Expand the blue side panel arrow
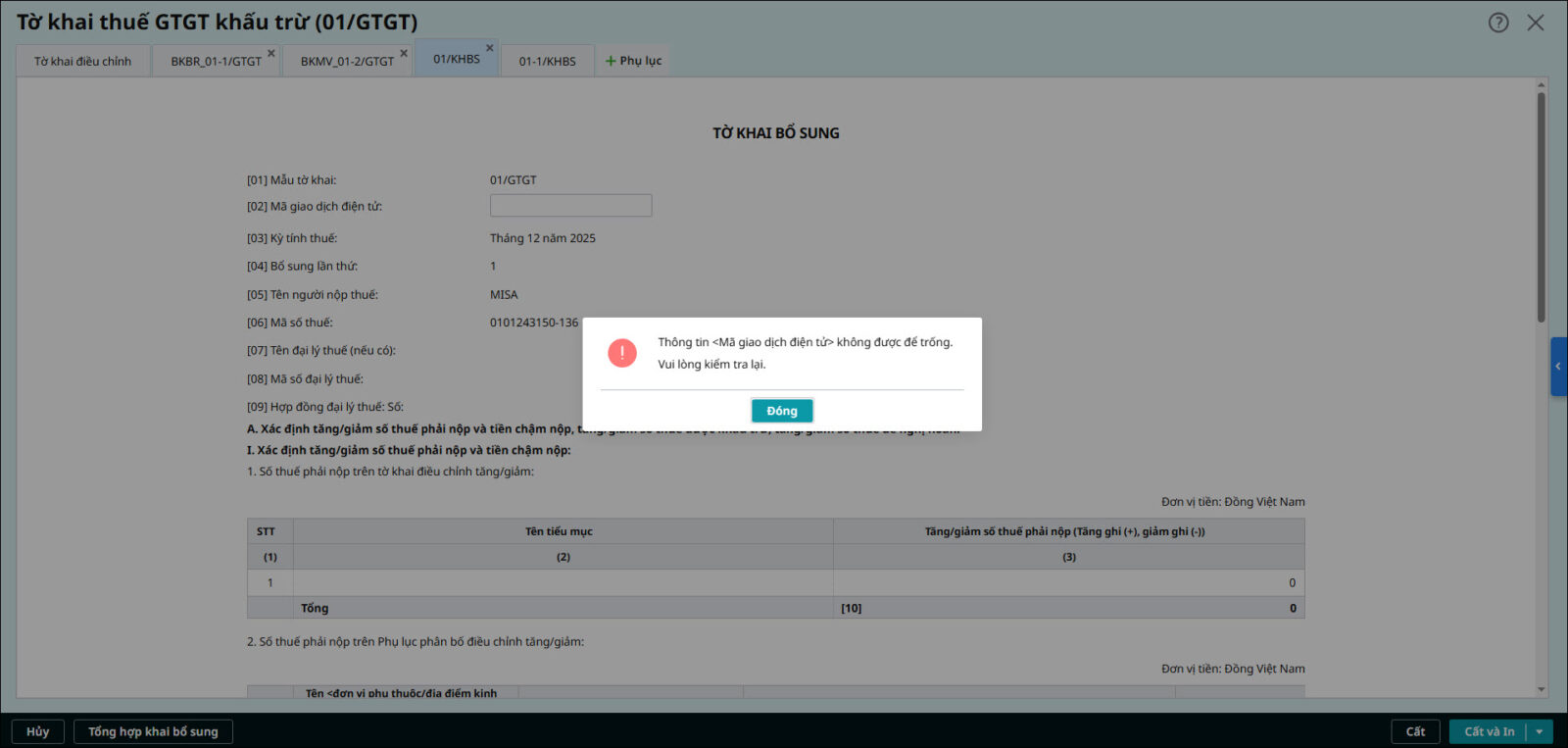The width and height of the screenshot is (1568, 748). pyautogui.click(x=1558, y=367)
